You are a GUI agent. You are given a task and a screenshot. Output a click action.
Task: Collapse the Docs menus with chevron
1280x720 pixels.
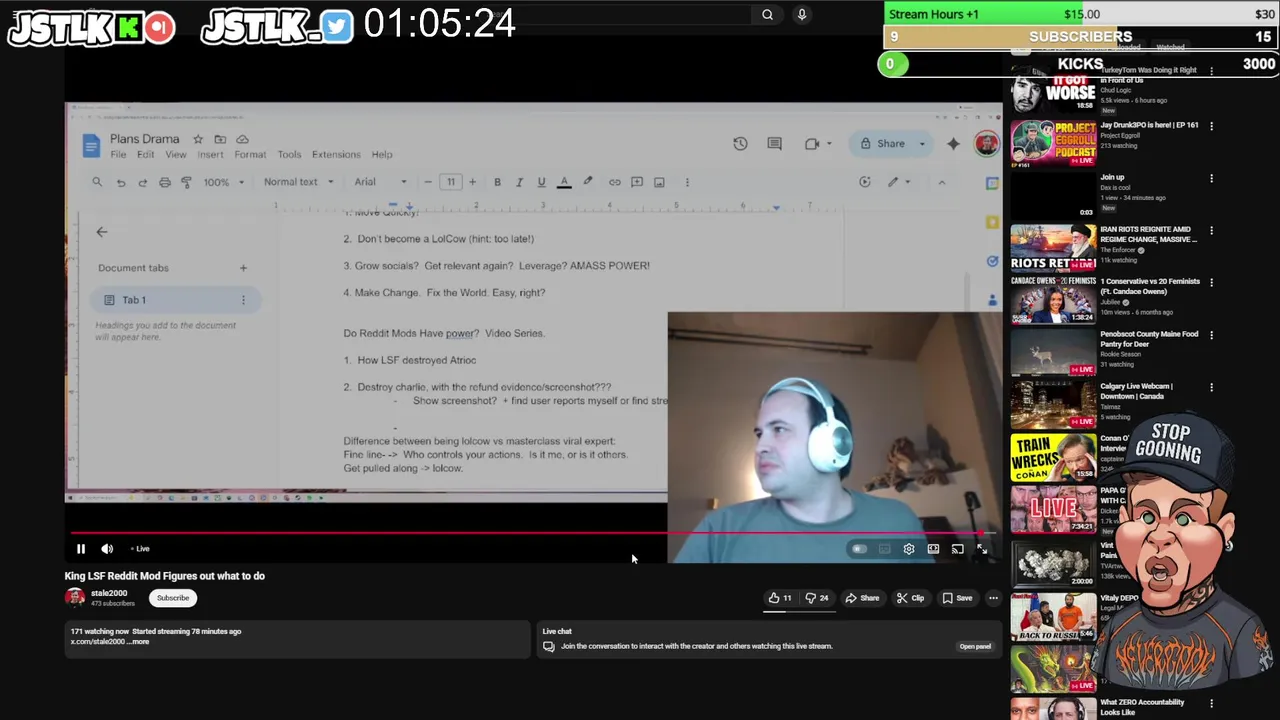(941, 182)
